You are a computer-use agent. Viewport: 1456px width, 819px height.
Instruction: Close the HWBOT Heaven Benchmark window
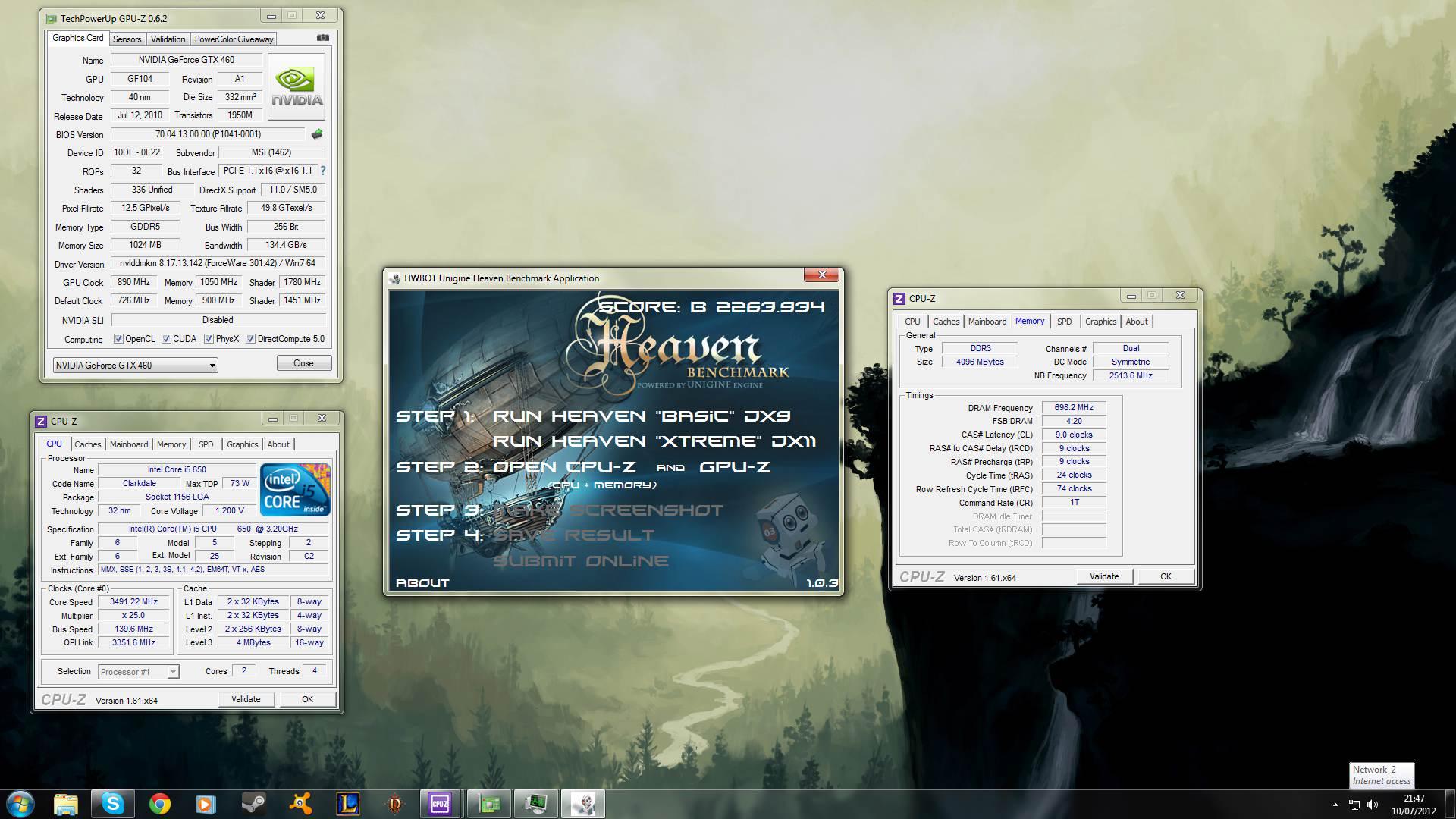pos(821,275)
